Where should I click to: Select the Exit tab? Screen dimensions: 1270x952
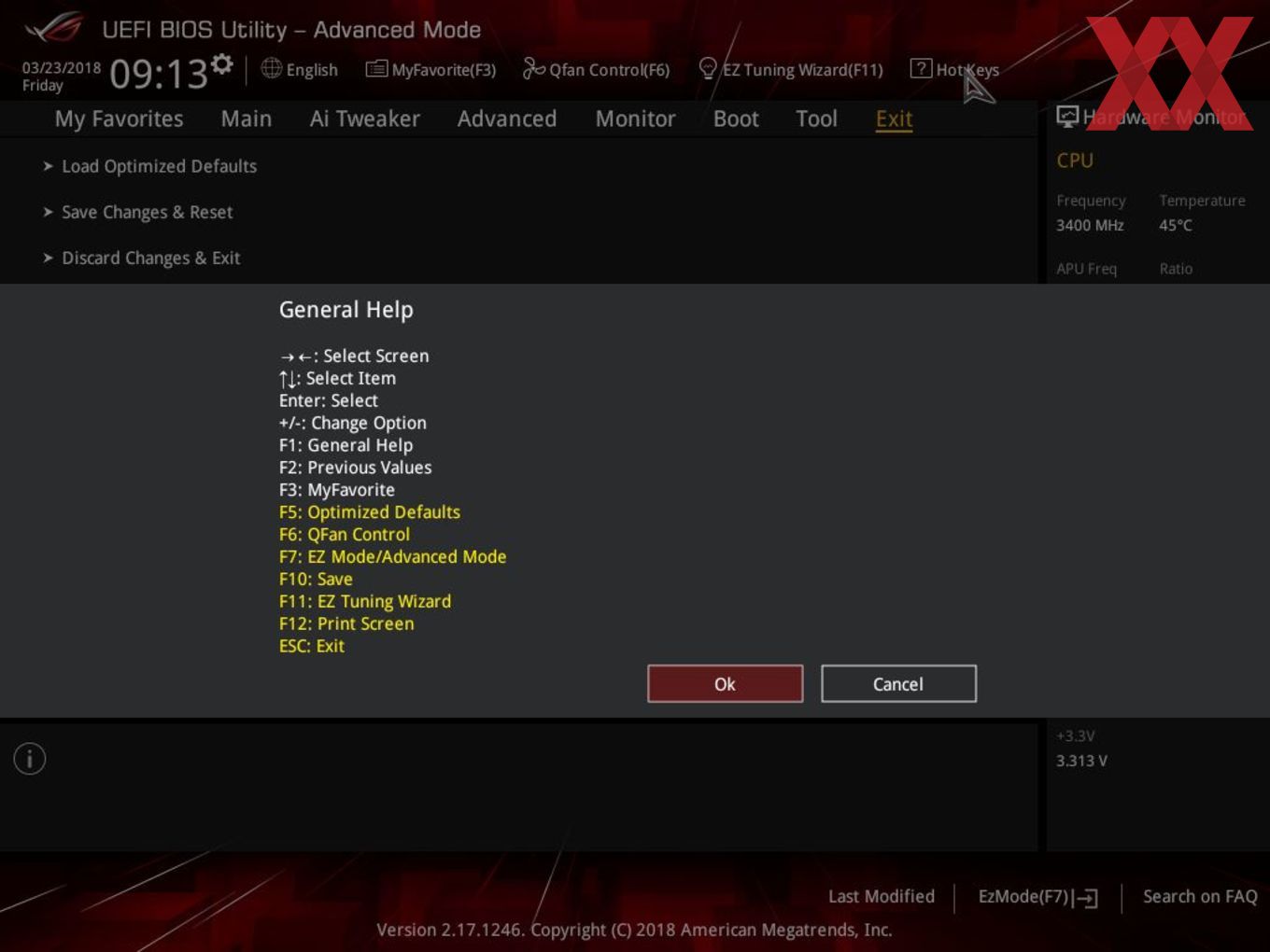[x=894, y=119]
